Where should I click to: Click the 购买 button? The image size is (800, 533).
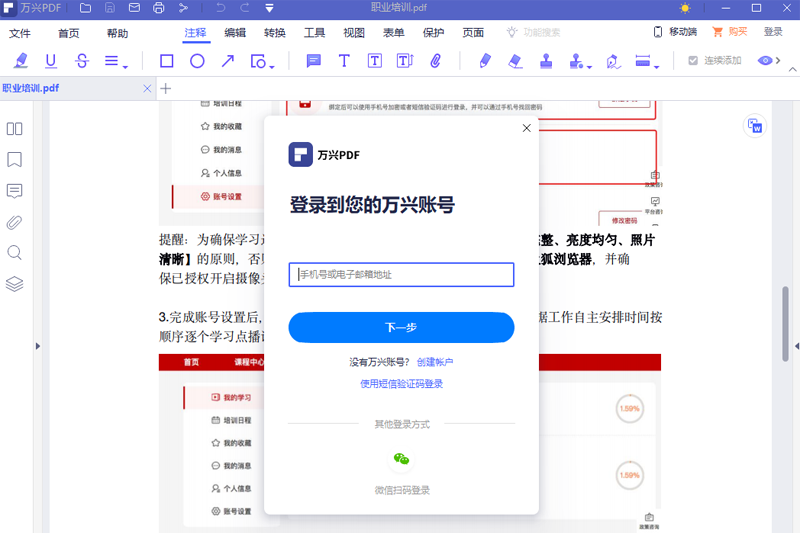pos(730,32)
